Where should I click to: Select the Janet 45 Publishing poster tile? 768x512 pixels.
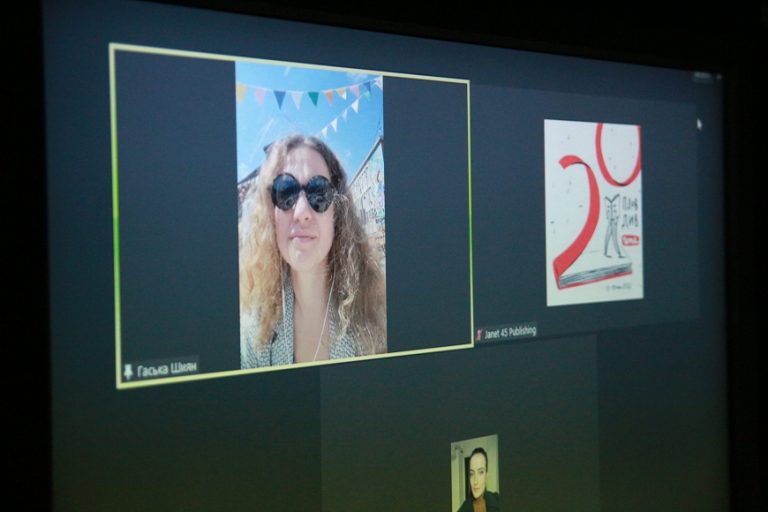pyautogui.click(x=593, y=214)
